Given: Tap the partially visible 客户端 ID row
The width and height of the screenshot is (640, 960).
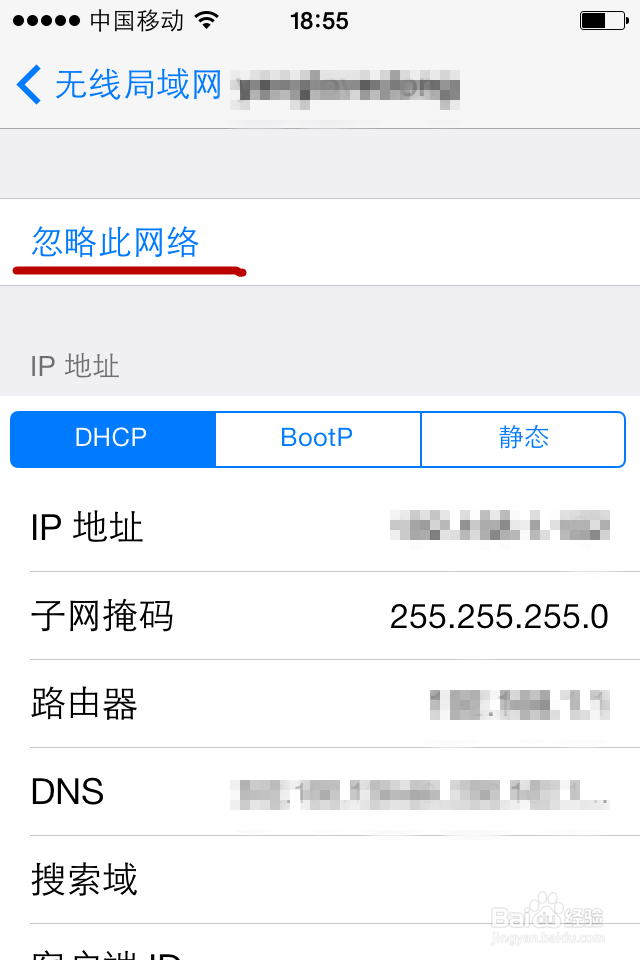Looking at the screenshot, I should click(x=320, y=943).
